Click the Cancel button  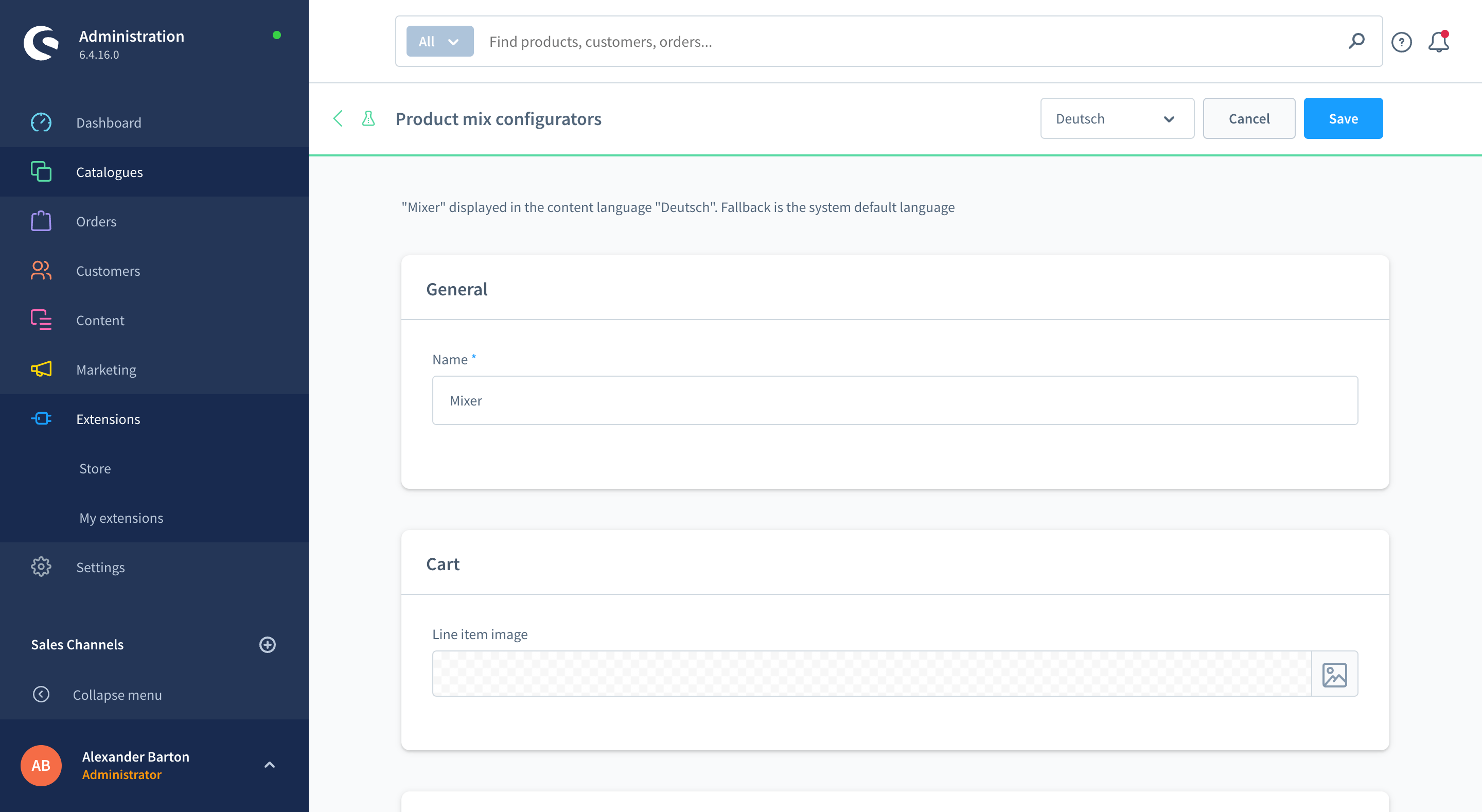[1248, 118]
